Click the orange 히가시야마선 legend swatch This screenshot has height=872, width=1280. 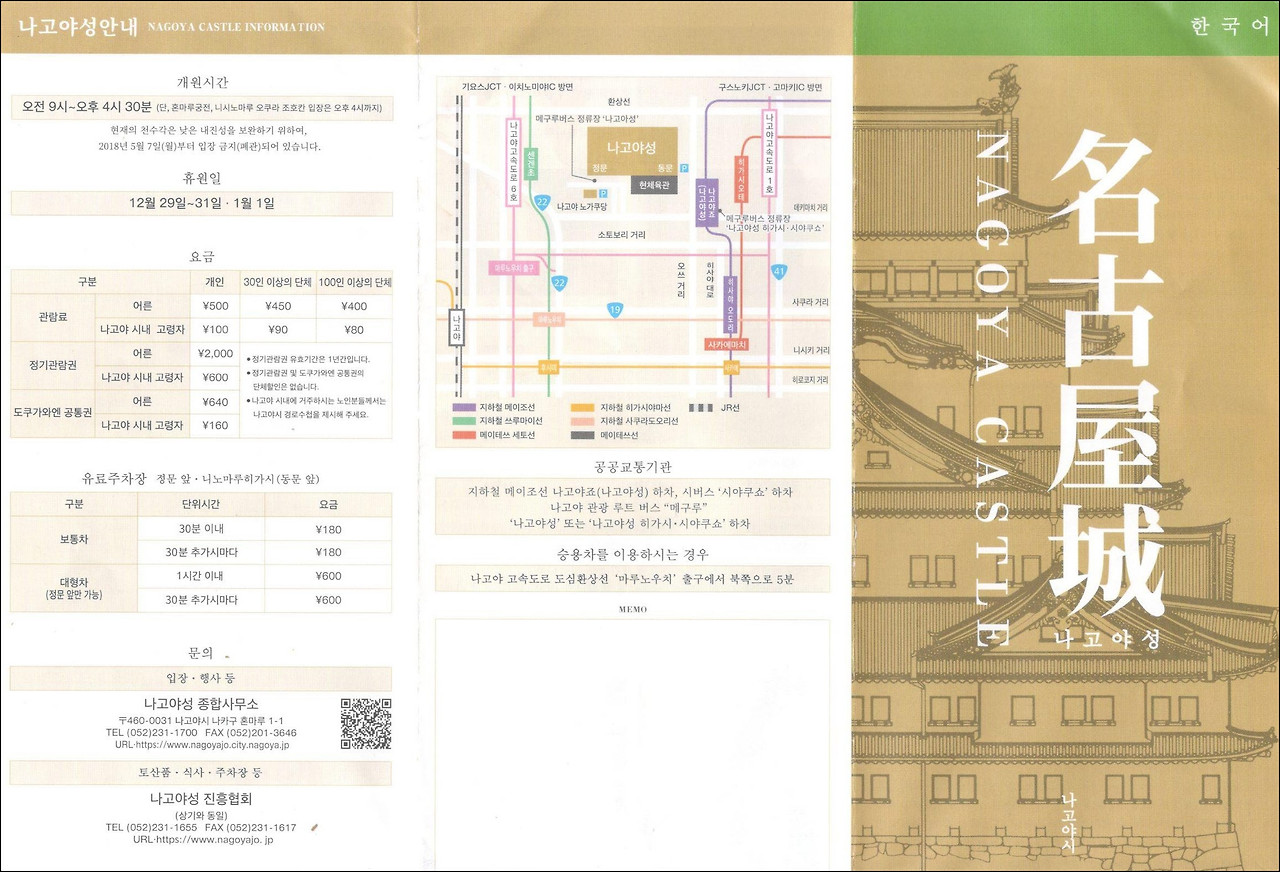(x=582, y=408)
